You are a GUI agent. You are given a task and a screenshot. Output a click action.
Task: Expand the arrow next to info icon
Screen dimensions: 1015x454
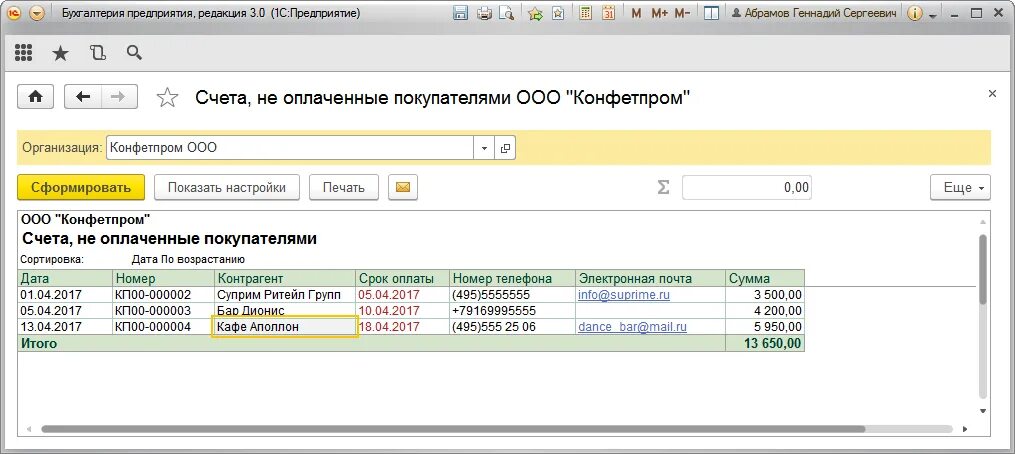[x=933, y=15]
